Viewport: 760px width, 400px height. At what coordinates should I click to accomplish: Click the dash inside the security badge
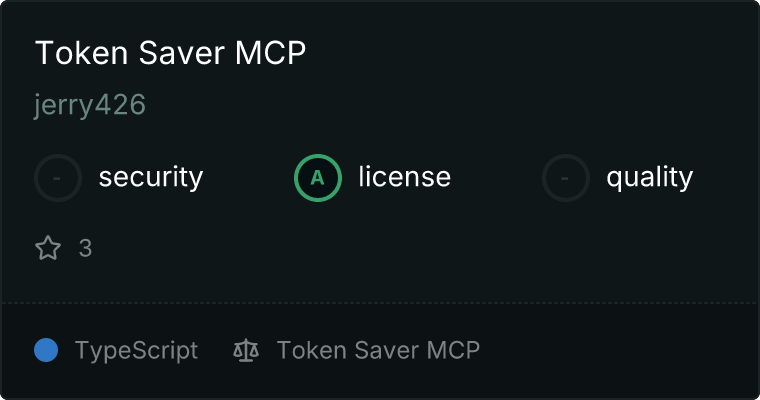coord(57,178)
